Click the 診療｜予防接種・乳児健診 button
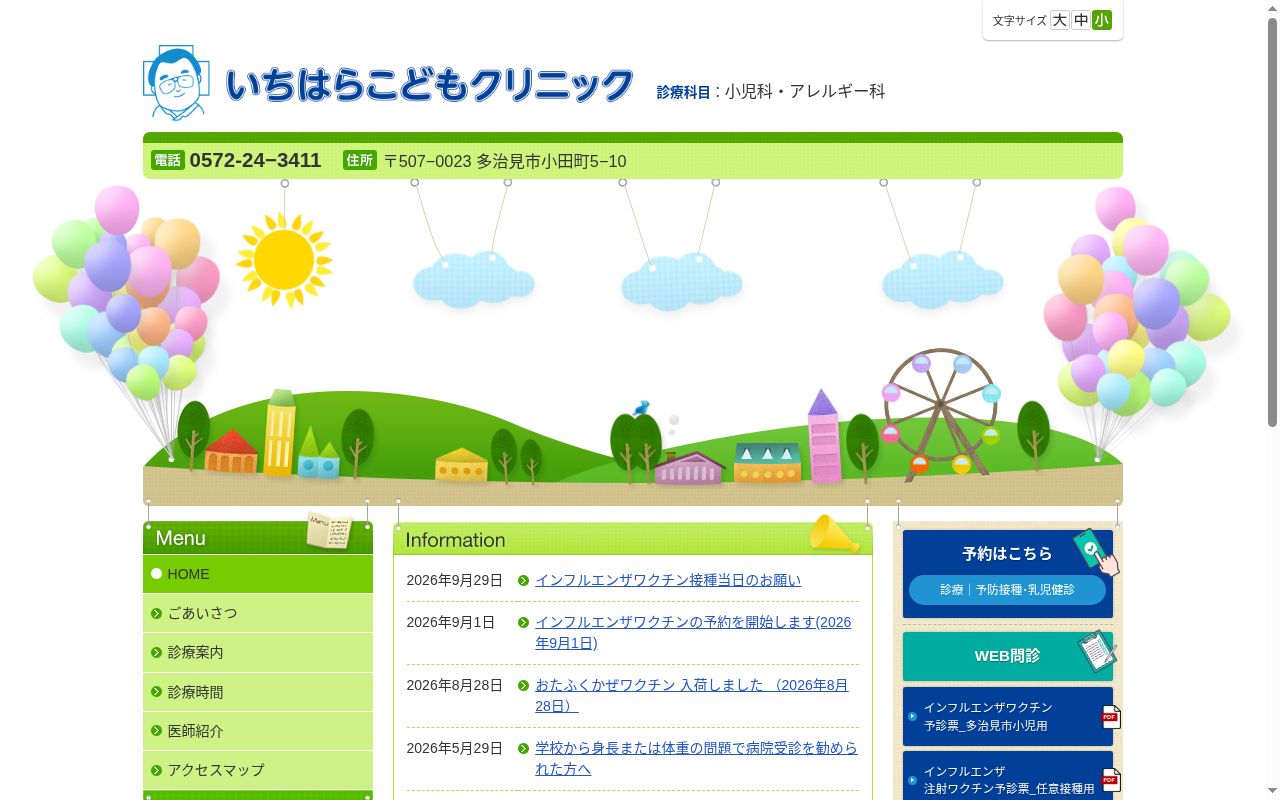Viewport: 1280px width, 800px height. (1007, 590)
